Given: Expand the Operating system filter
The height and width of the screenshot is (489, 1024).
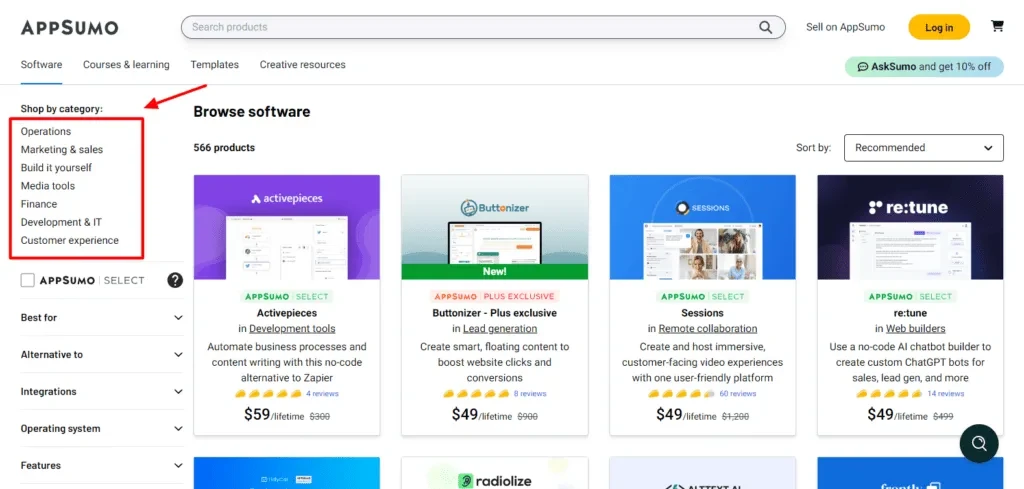Looking at the screenshot, I should tap(102, 429).
